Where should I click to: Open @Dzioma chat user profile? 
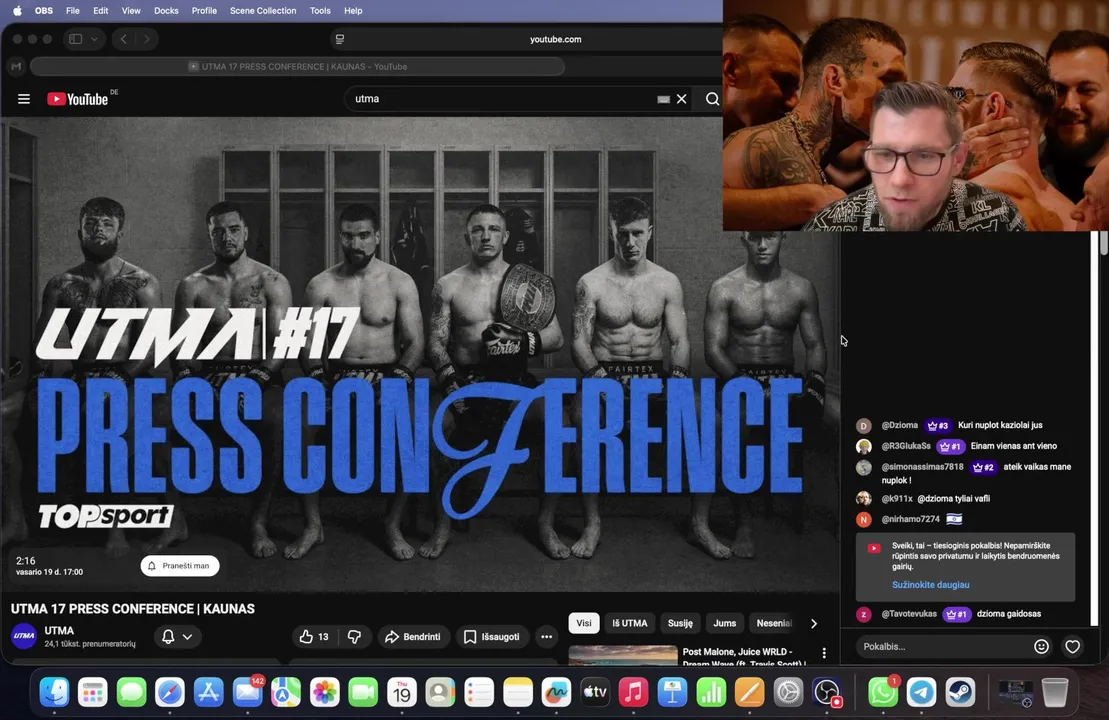[x=899, y=425]
